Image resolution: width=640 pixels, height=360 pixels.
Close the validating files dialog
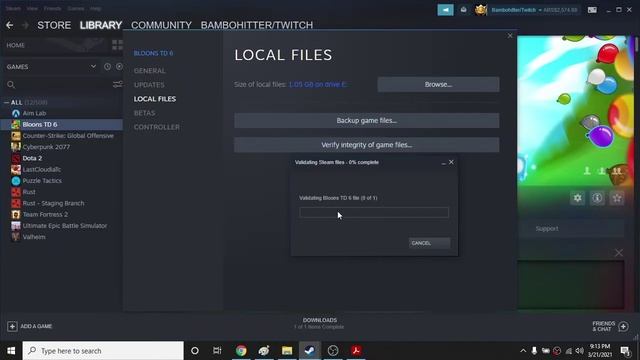pyautogui.click(x=451, y=162)
